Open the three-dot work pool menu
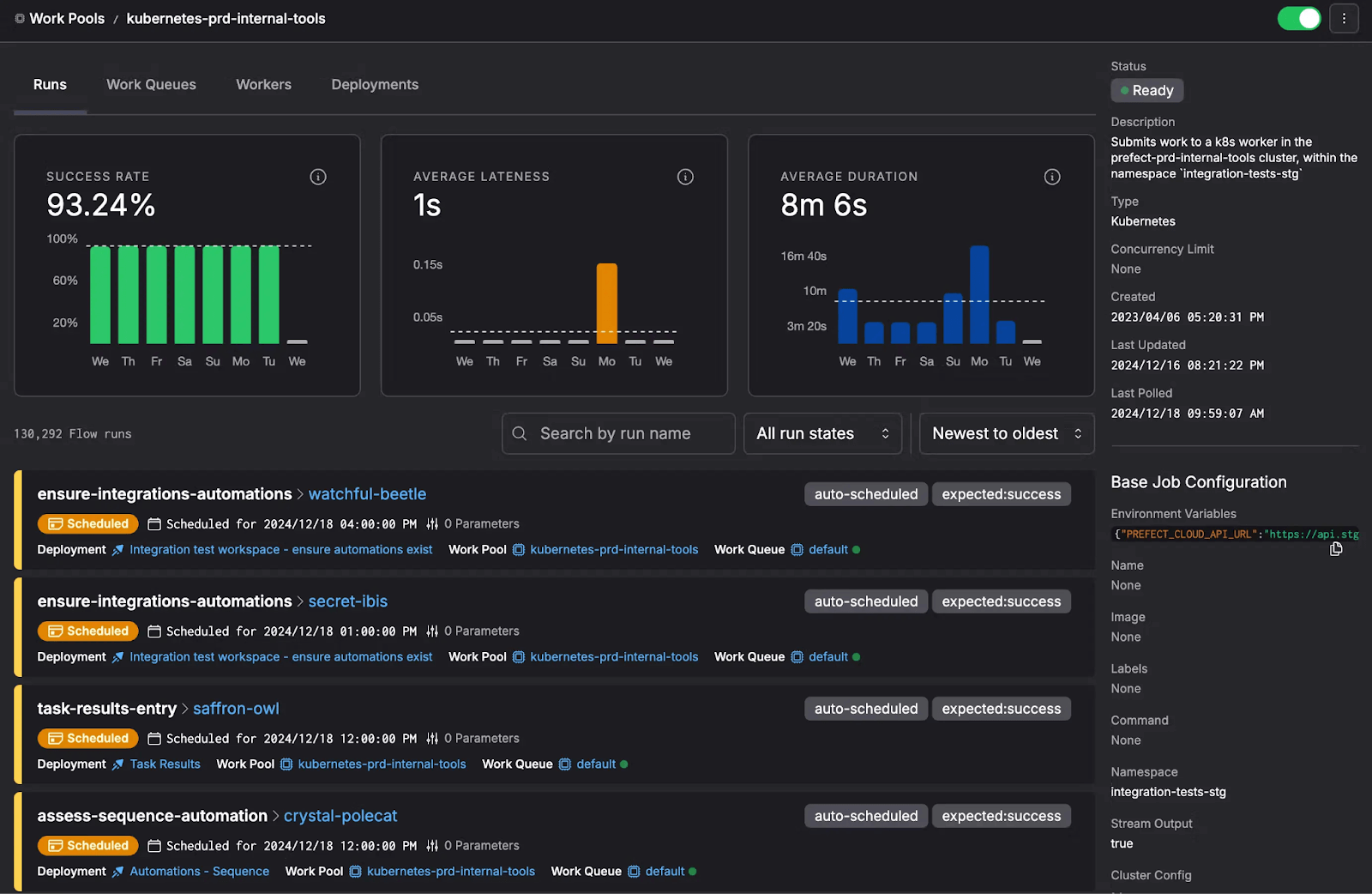1372x894 pixels. (1344, 18)
